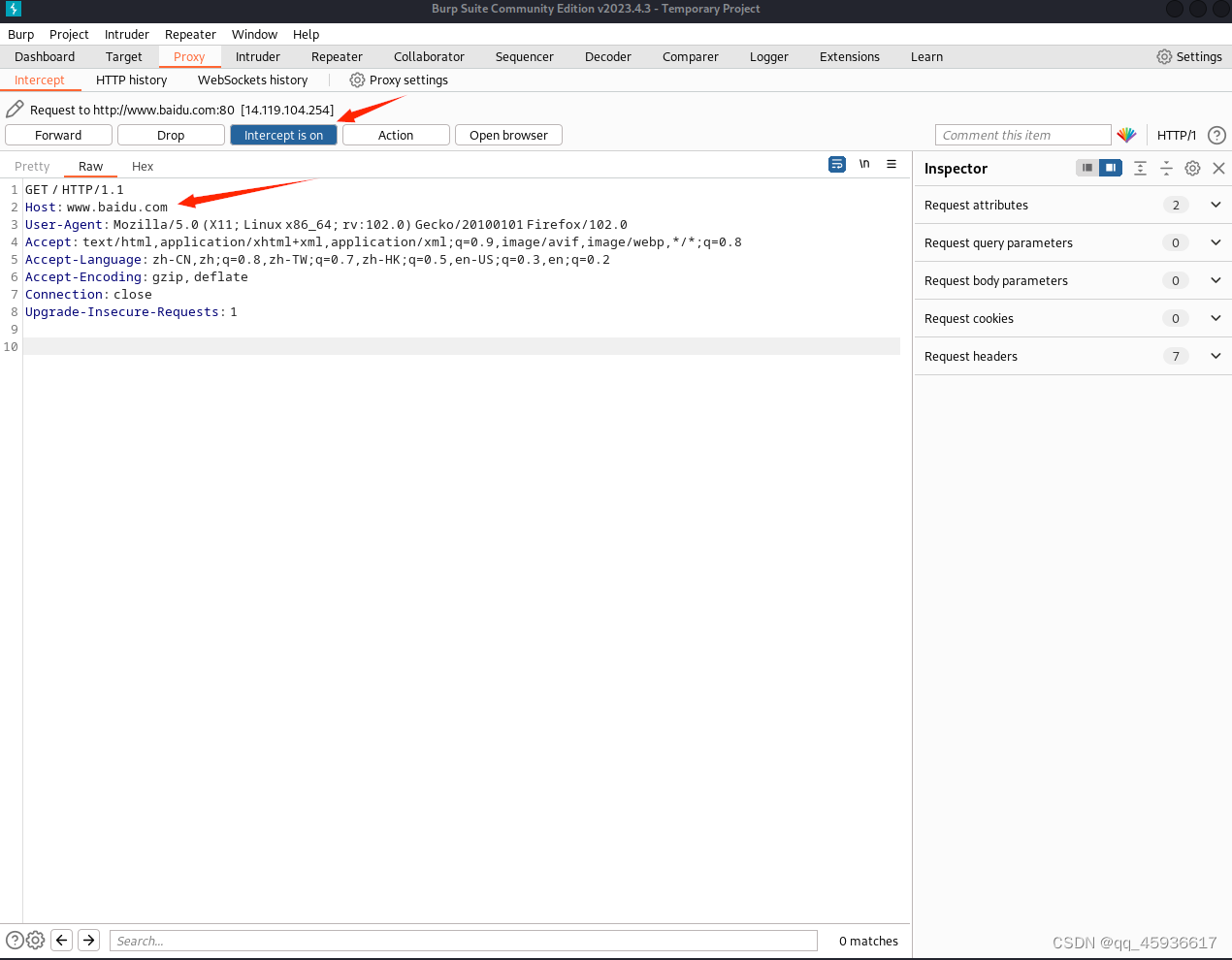Click the Burp Suite lightning logo icon

[x=14, y=9]
